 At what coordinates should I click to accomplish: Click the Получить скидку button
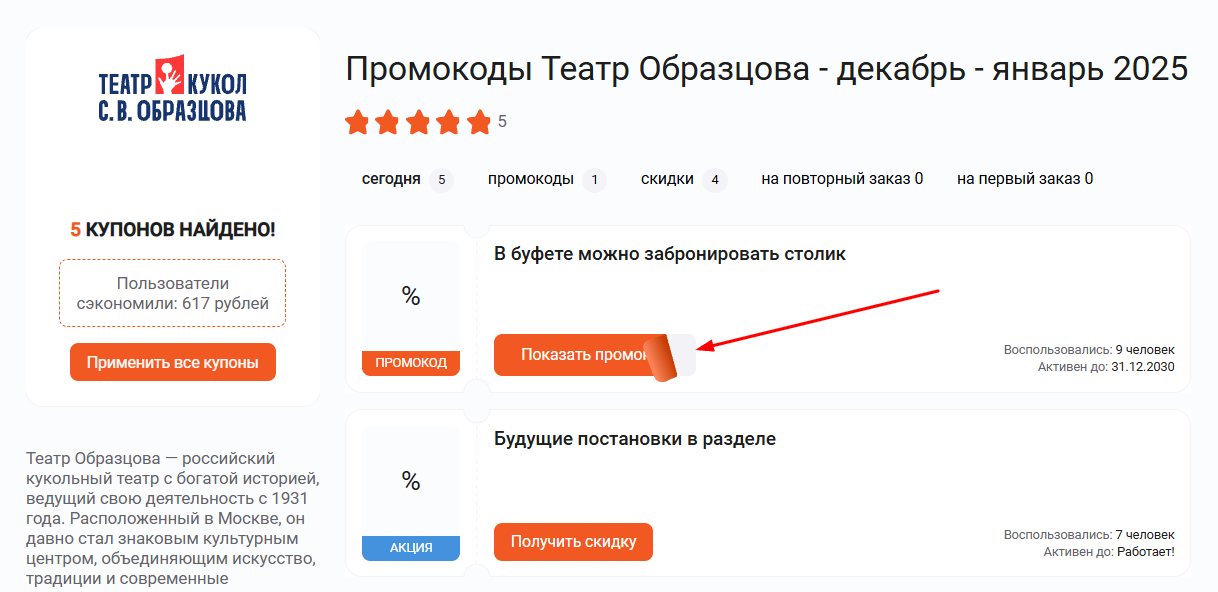click(573, 541)
